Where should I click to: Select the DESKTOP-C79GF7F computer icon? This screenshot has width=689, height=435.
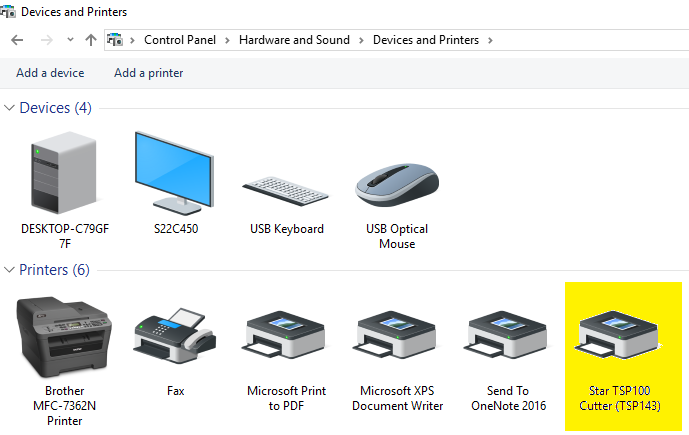coord(64,173)
